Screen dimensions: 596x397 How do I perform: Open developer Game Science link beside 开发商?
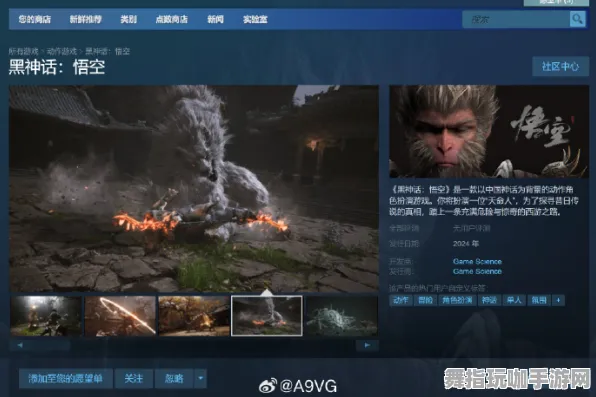tap(477, 261)
